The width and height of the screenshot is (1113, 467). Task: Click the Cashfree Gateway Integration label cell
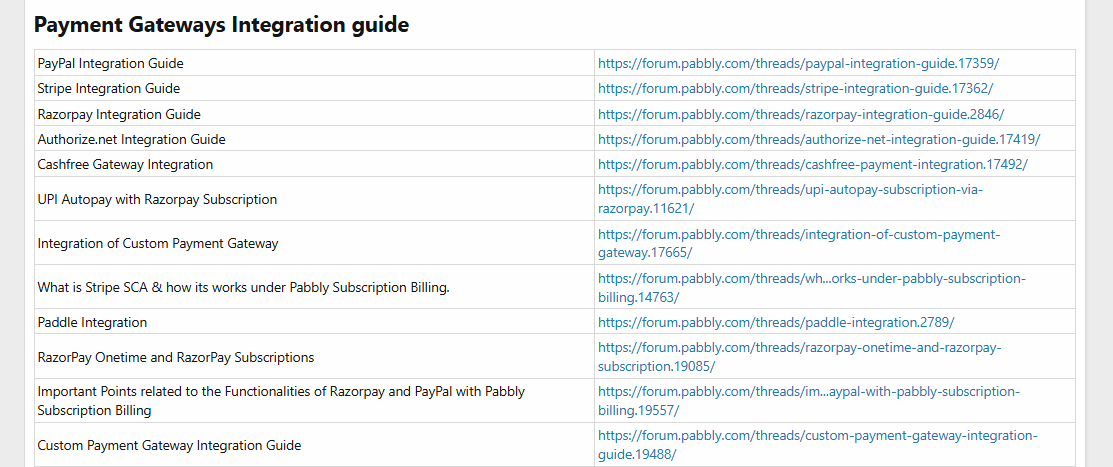click(314, 164)
